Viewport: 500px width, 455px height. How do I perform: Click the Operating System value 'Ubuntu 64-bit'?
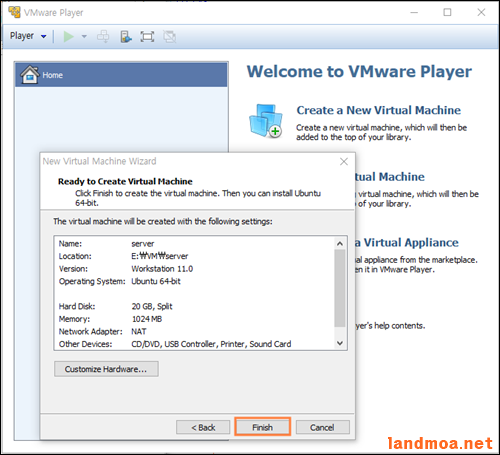click(156, 281)
